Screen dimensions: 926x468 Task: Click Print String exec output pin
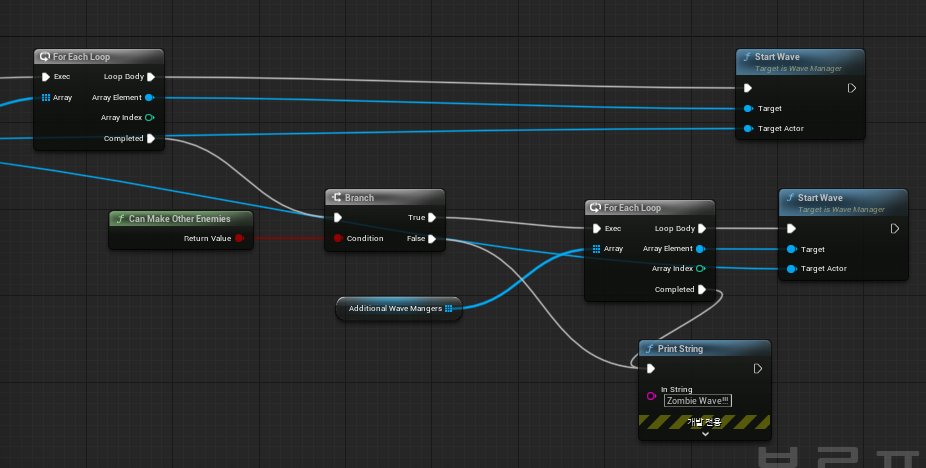pos(758,369)
